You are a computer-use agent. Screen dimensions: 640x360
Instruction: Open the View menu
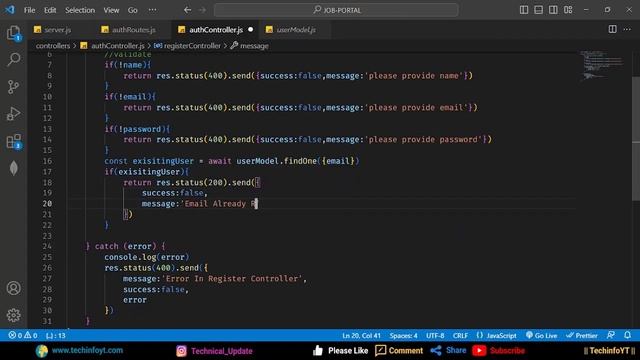(x=111, y=10)
